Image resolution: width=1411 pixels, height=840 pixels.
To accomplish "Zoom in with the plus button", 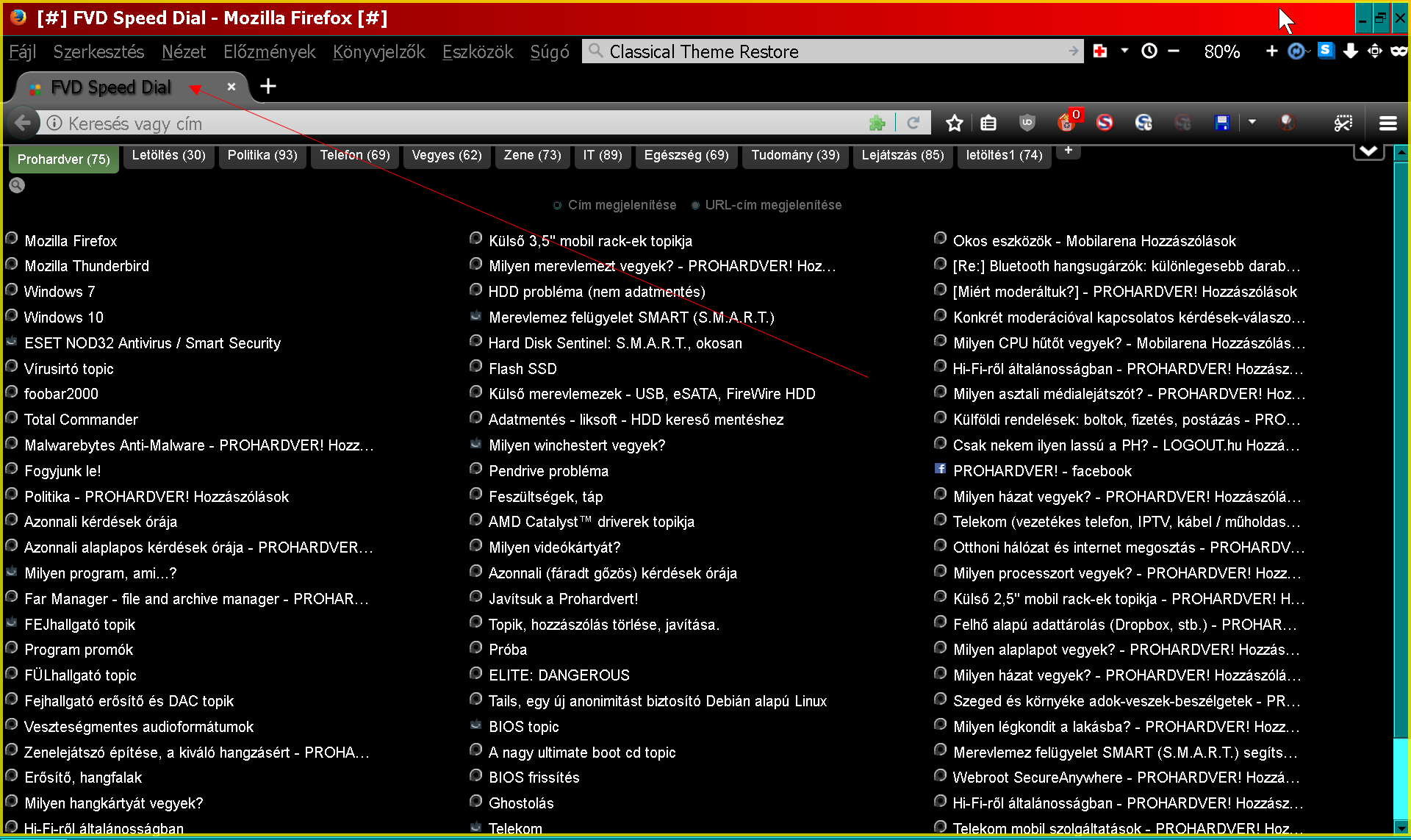I will click(1271, 51).
